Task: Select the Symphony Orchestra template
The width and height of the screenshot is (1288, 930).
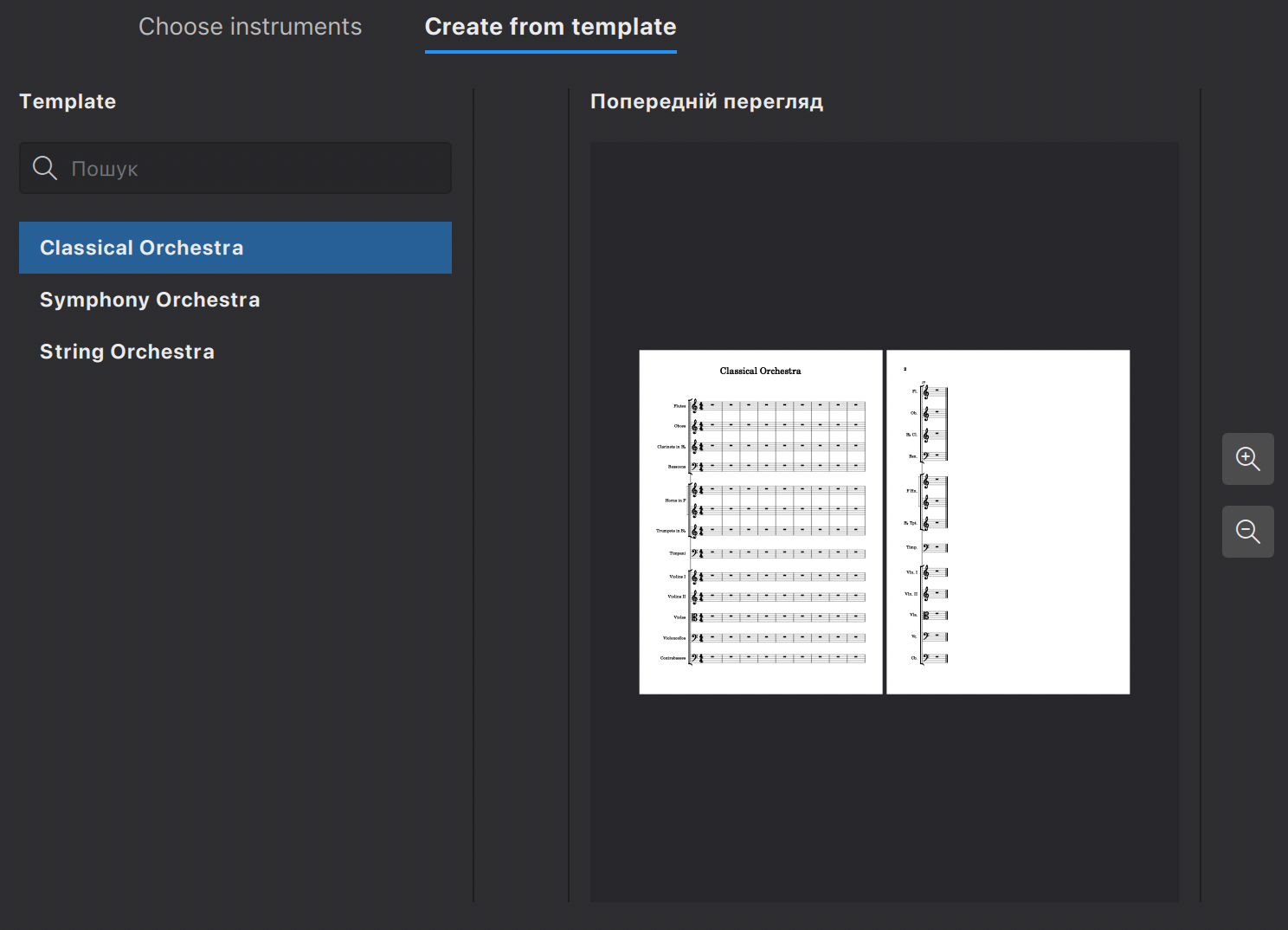Action: click(x=149, y=299)
